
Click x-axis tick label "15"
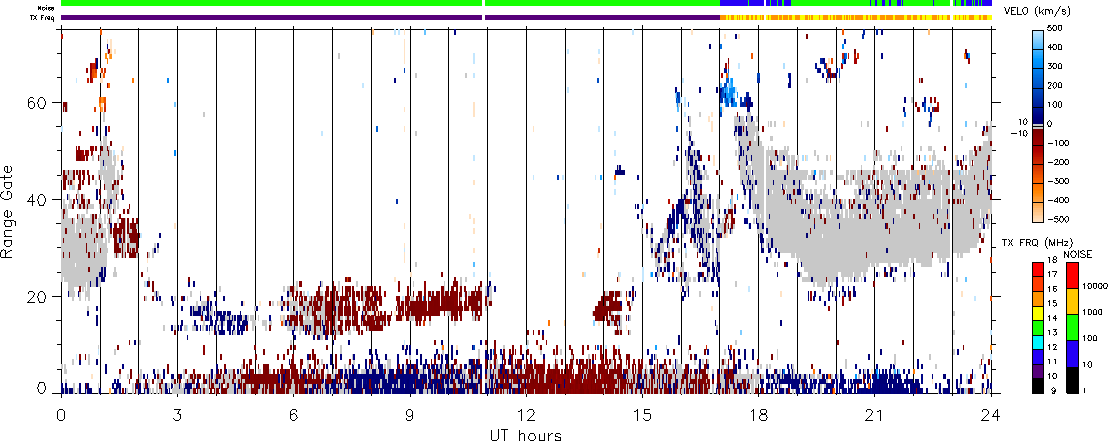(x=642, y=416)
